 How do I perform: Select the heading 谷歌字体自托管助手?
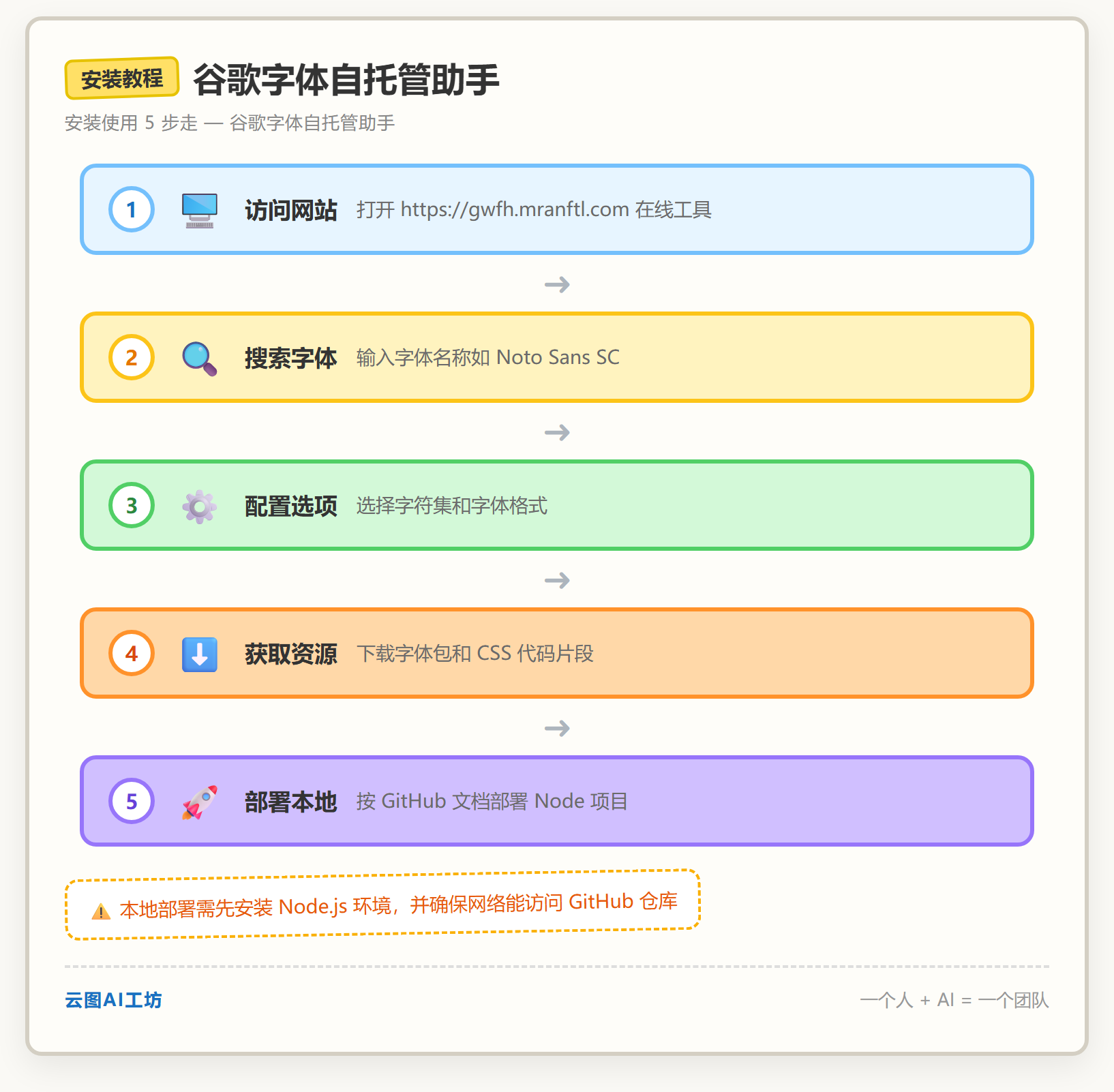tap(346, 80)
